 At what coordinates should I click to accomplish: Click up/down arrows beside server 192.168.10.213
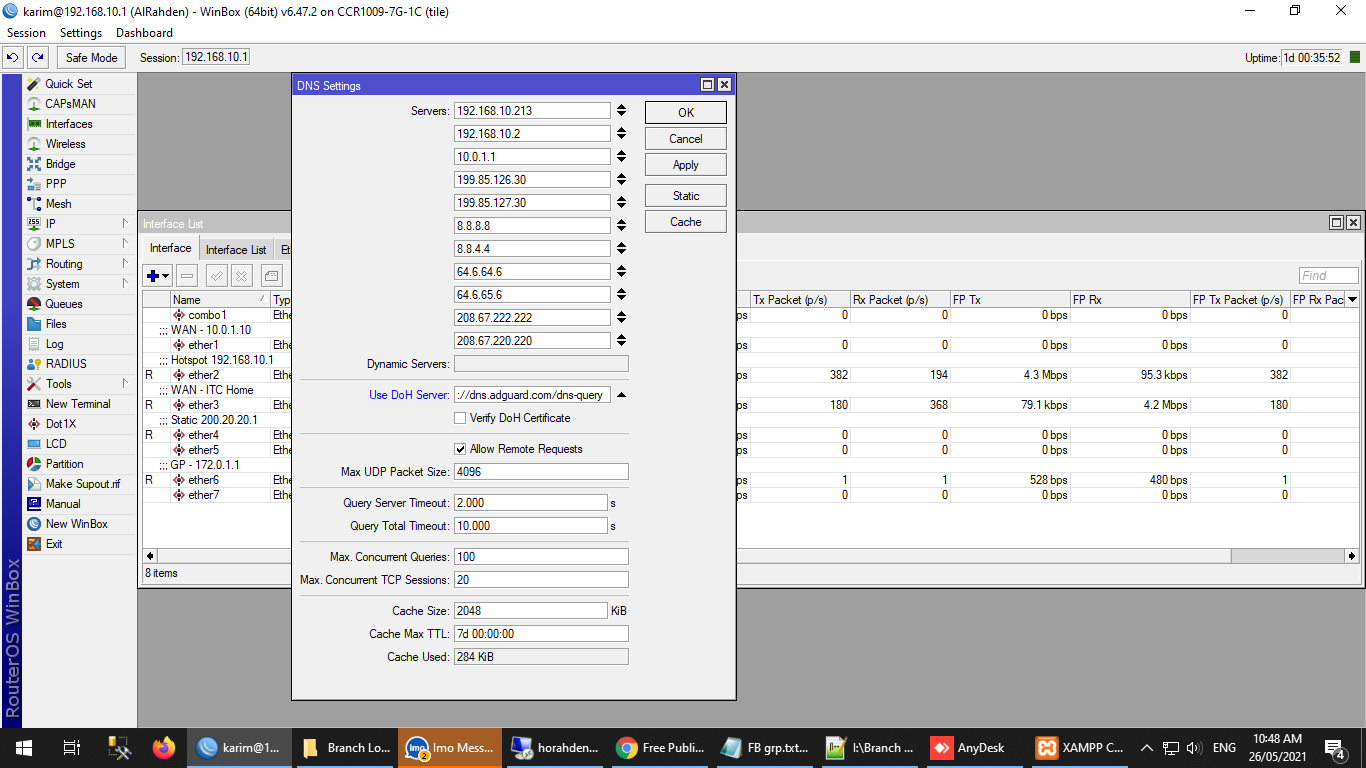click(x=621, y=111)
